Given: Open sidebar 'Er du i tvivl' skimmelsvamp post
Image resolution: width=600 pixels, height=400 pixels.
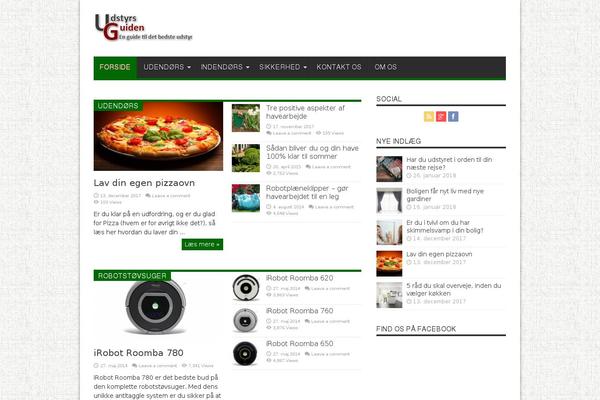Looking at the screenshot, I should click(445, 226).
